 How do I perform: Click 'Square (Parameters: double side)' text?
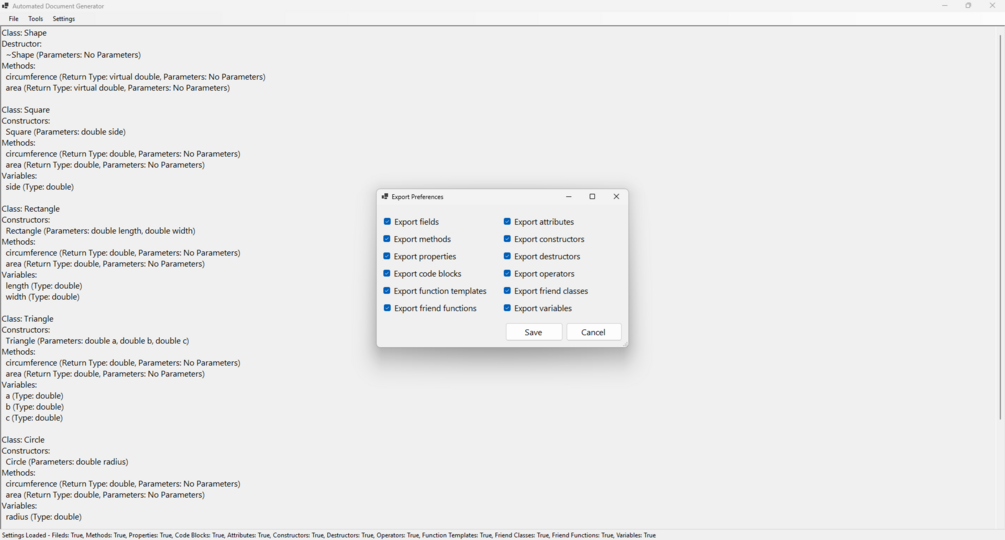pos(65,131)
